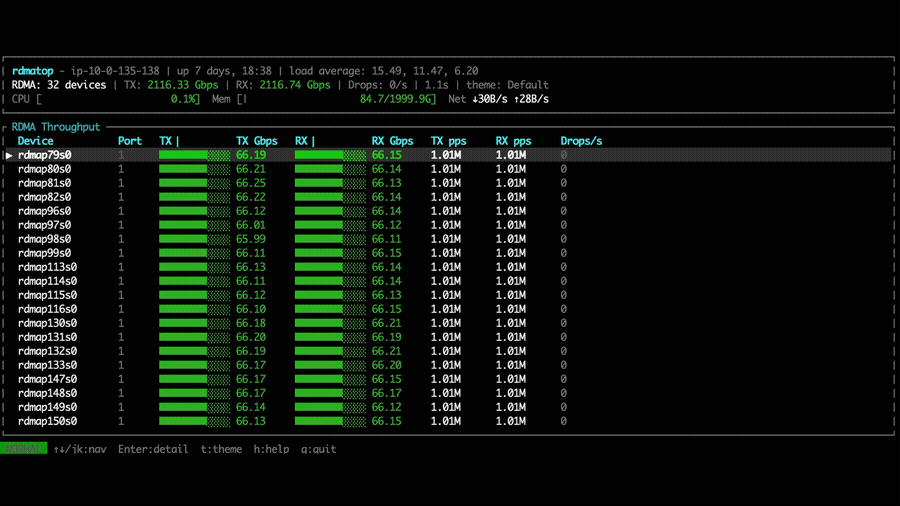
Task: Click the TX Gbps value 66.10
Action: point(251,309)
